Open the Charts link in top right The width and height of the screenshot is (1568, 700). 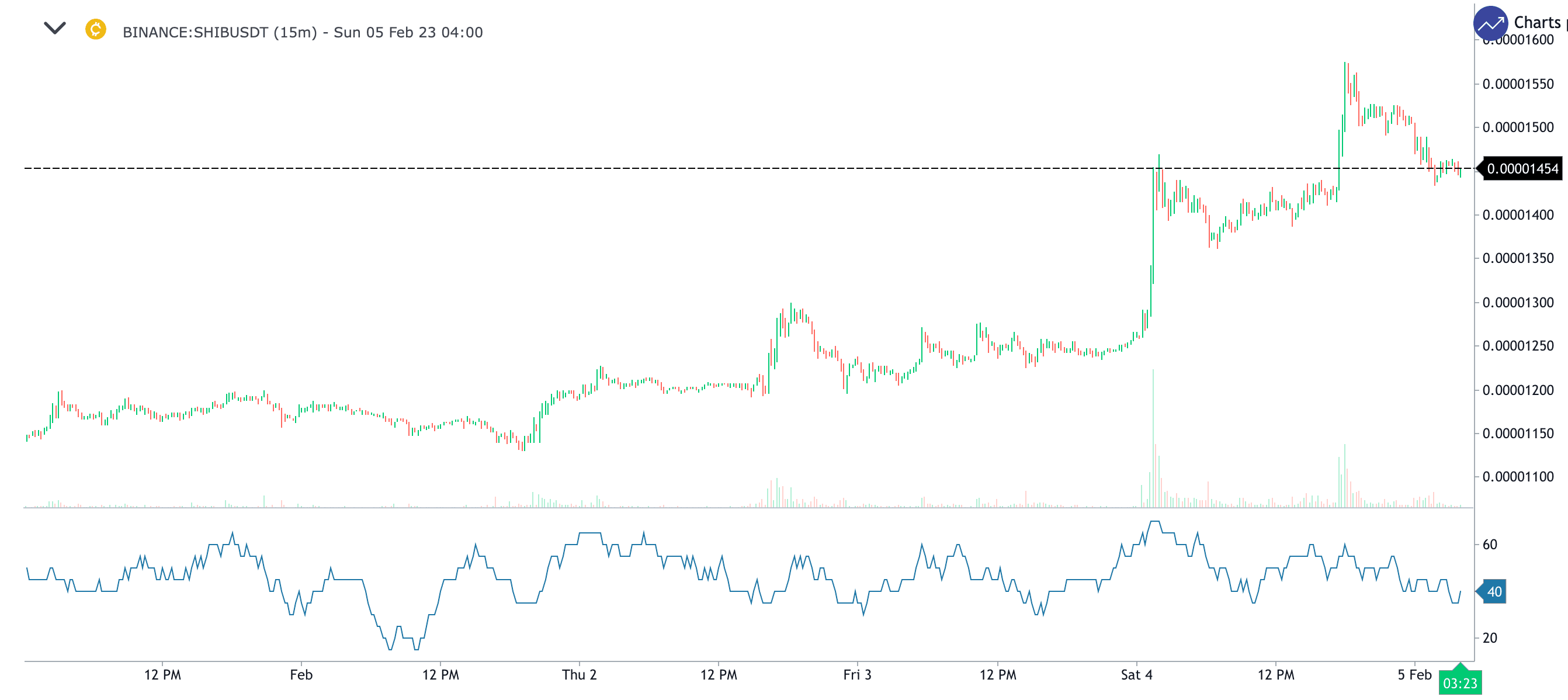click(1537, 23)
